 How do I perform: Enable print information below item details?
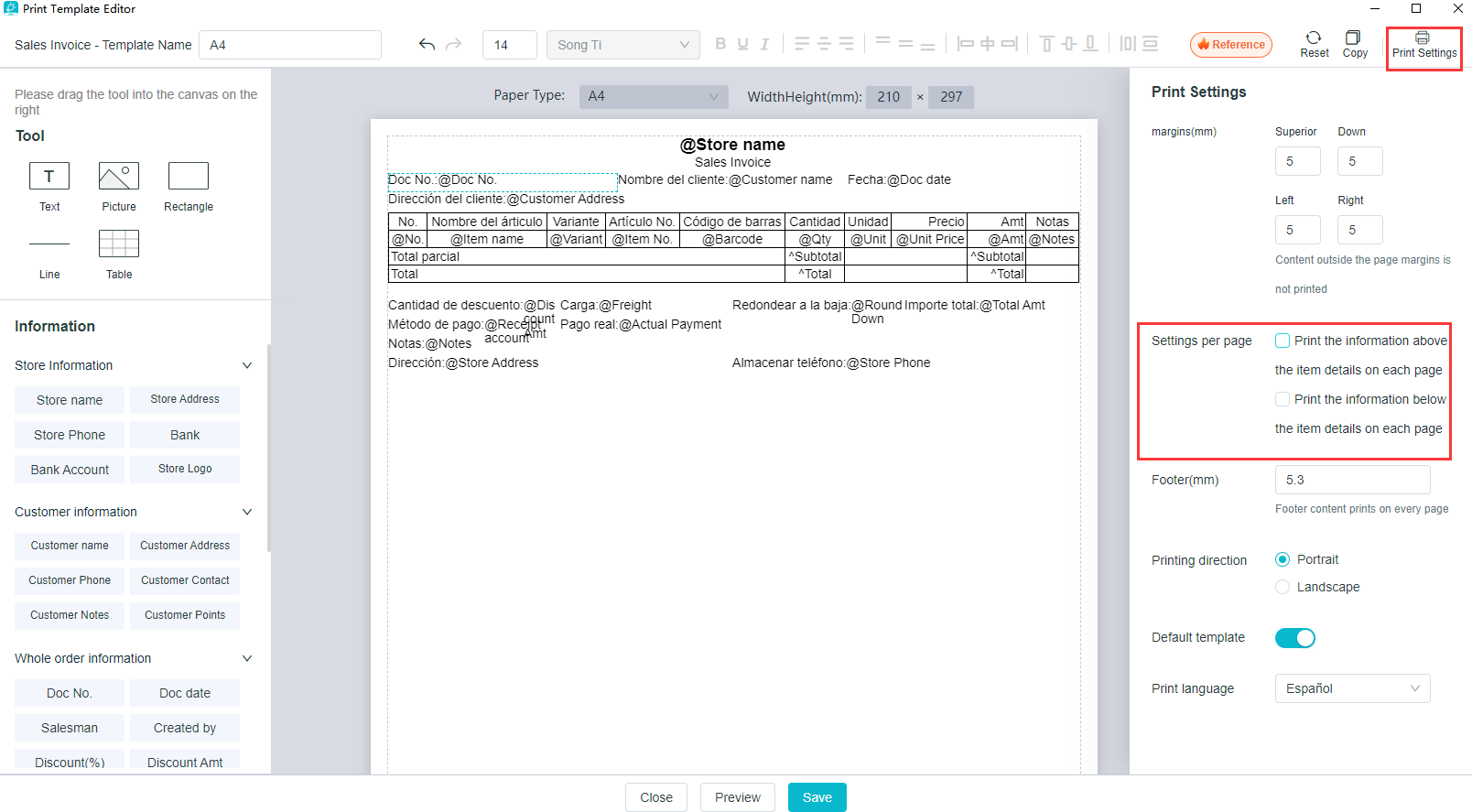(x=1283, y=399)
